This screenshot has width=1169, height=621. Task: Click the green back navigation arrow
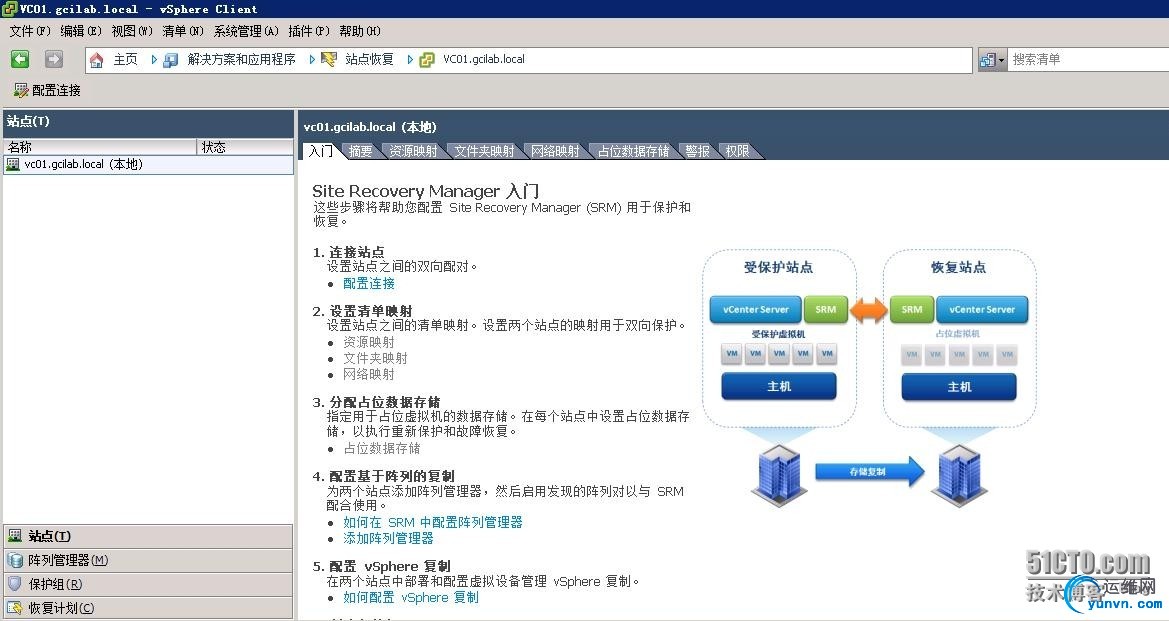click(20, 60)
